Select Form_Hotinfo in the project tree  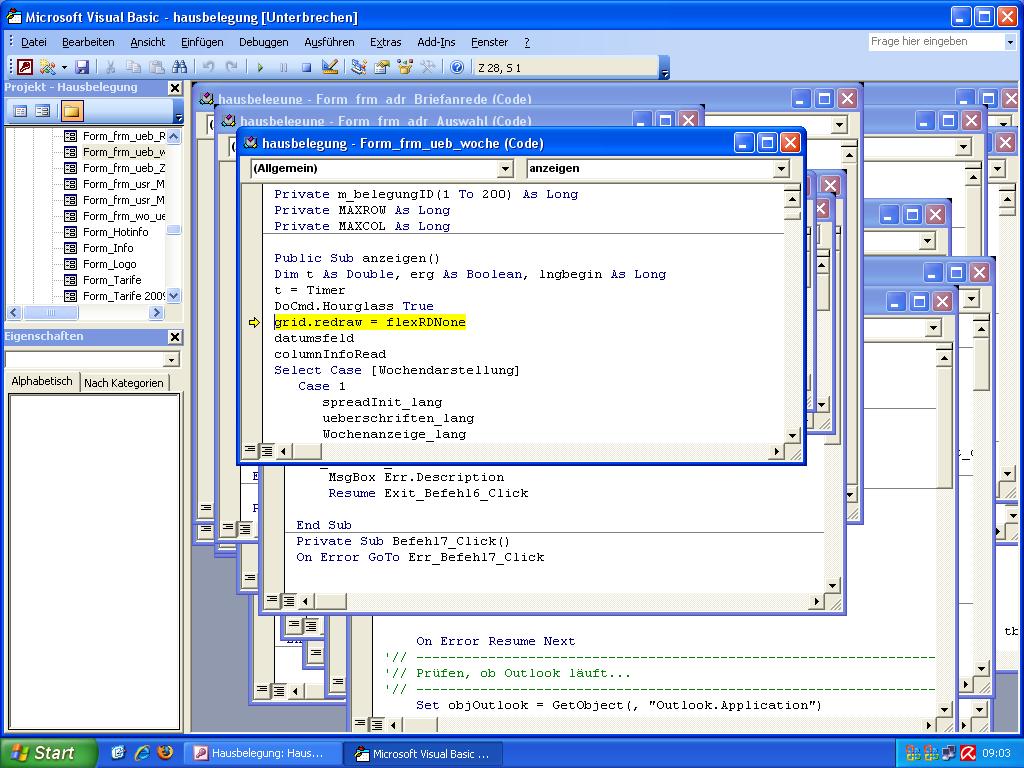(115, 232)
